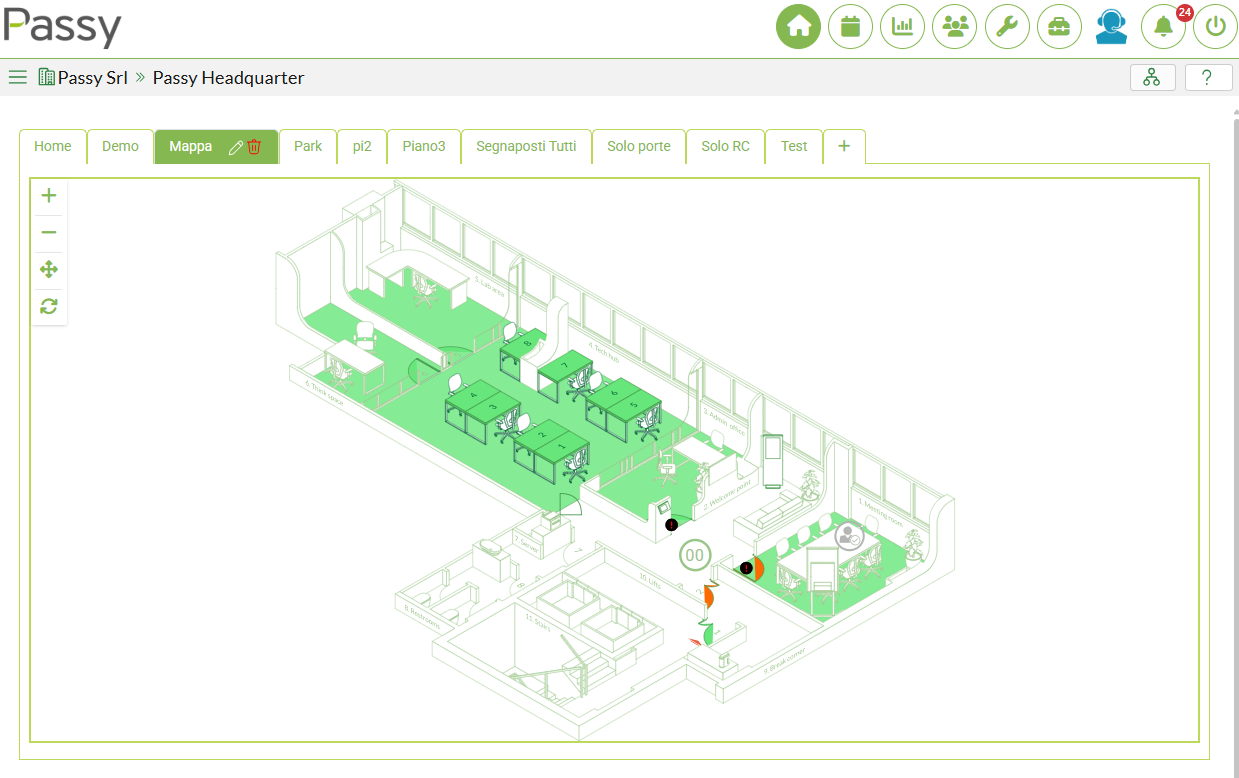Click the Passy Srl breadcrumb link

92,77
